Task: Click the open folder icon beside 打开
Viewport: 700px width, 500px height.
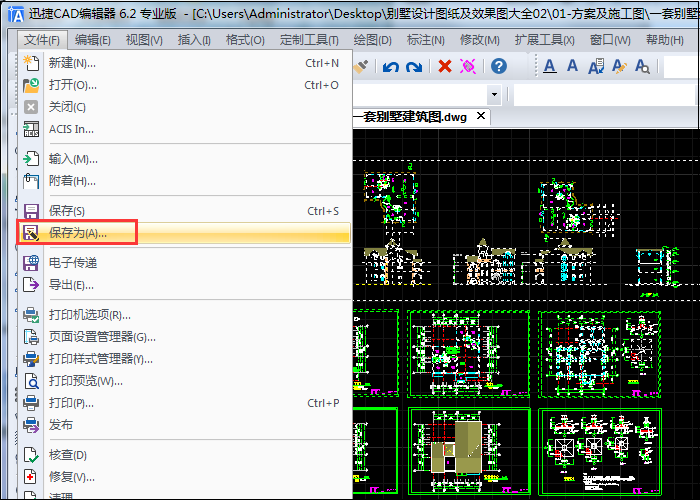Action: pyautogui.click(x=31, y=85)
